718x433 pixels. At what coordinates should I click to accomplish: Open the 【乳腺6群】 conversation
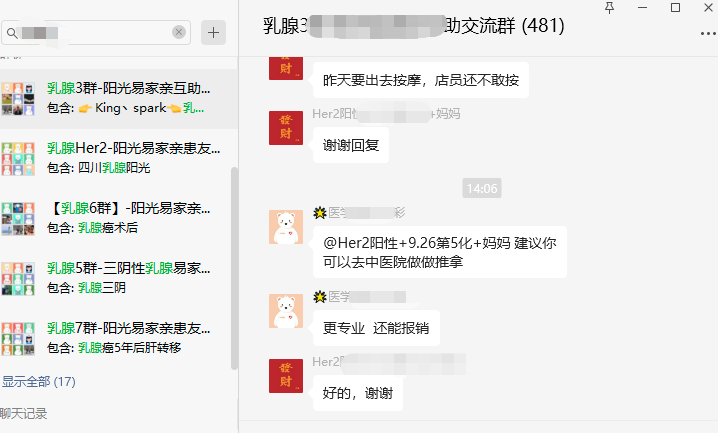pos(119,218)
